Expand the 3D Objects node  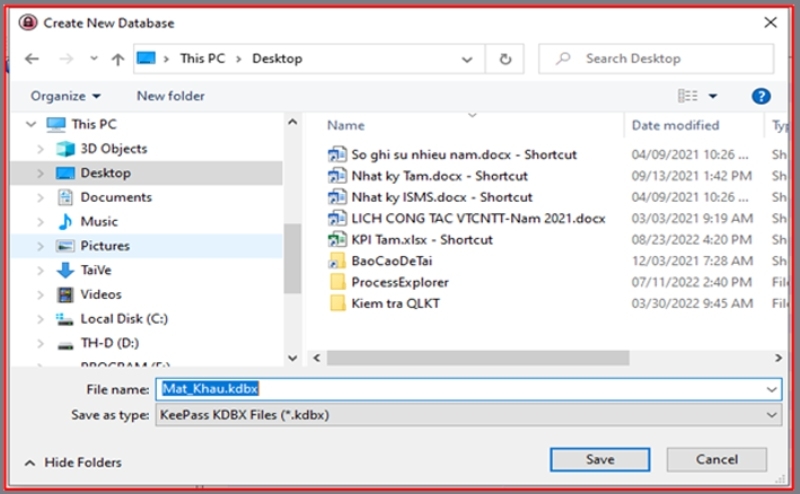[x=40, y=149]
